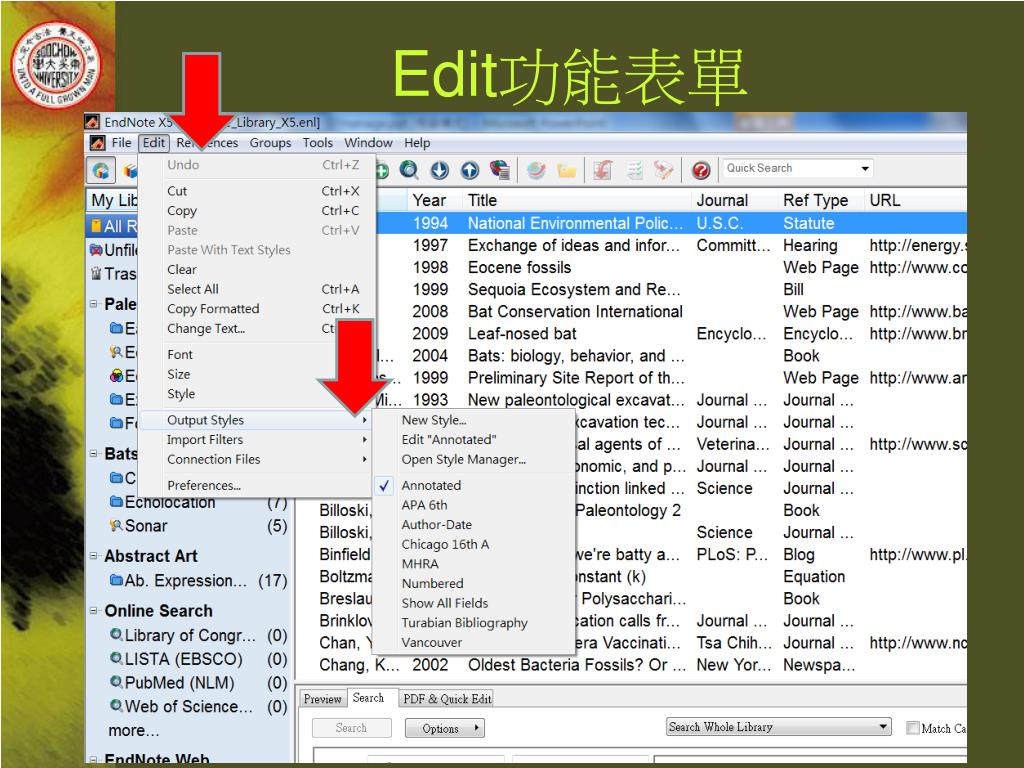Collapse the Bats group set
This screenshot has height=768, width=1024.
click(94, 453)
